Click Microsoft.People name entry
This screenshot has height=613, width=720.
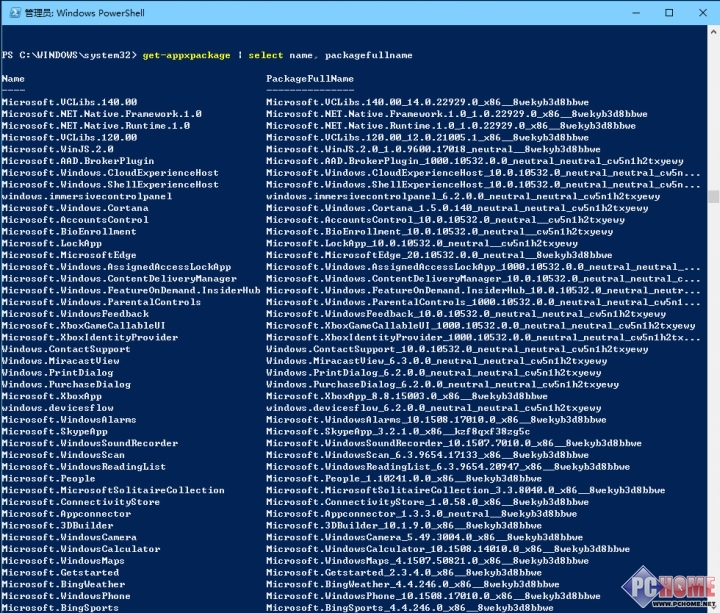click(x=48, y=478)
